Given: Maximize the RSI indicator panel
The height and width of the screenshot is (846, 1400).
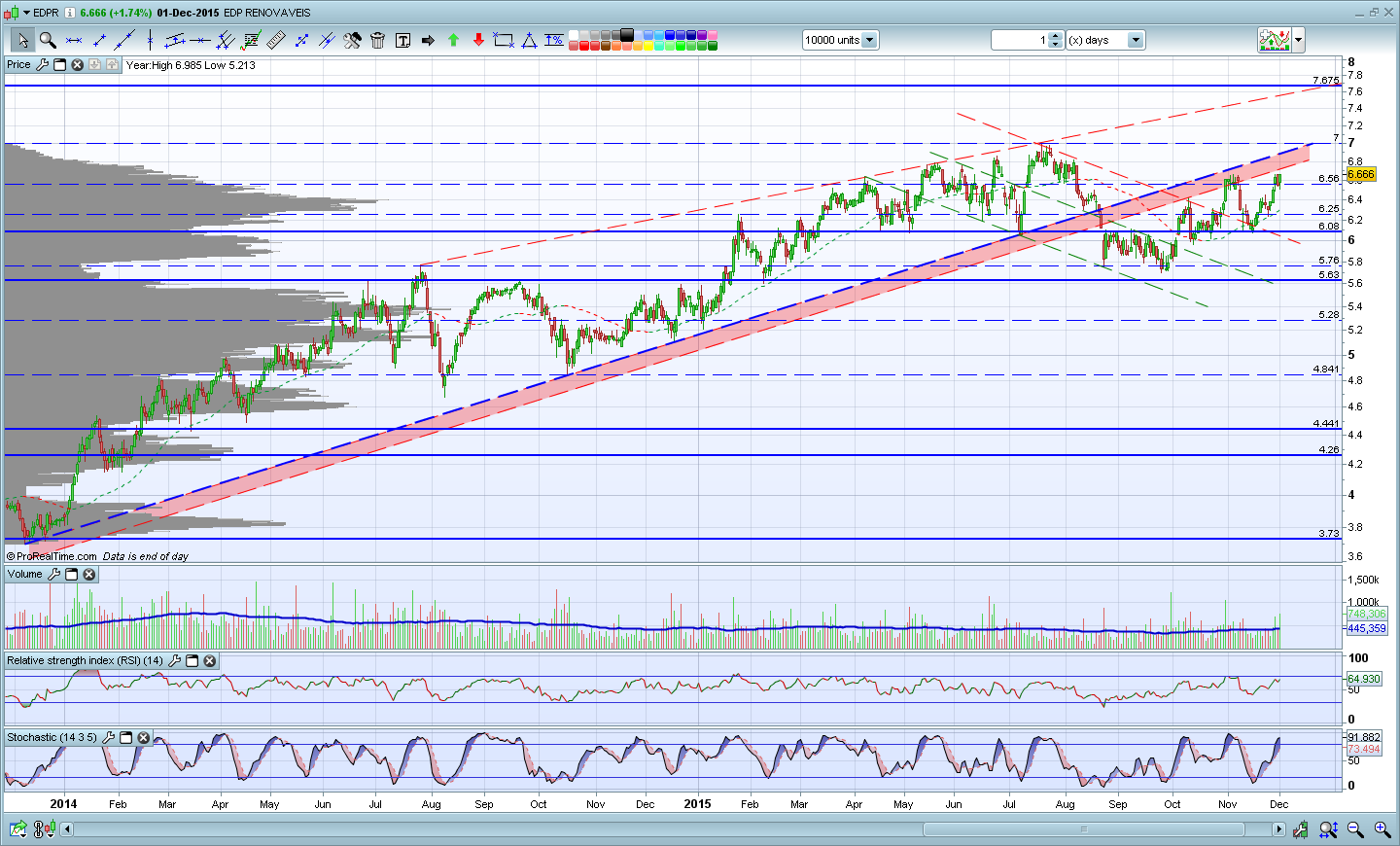Looking at the screenshot, I should [192, 661].
